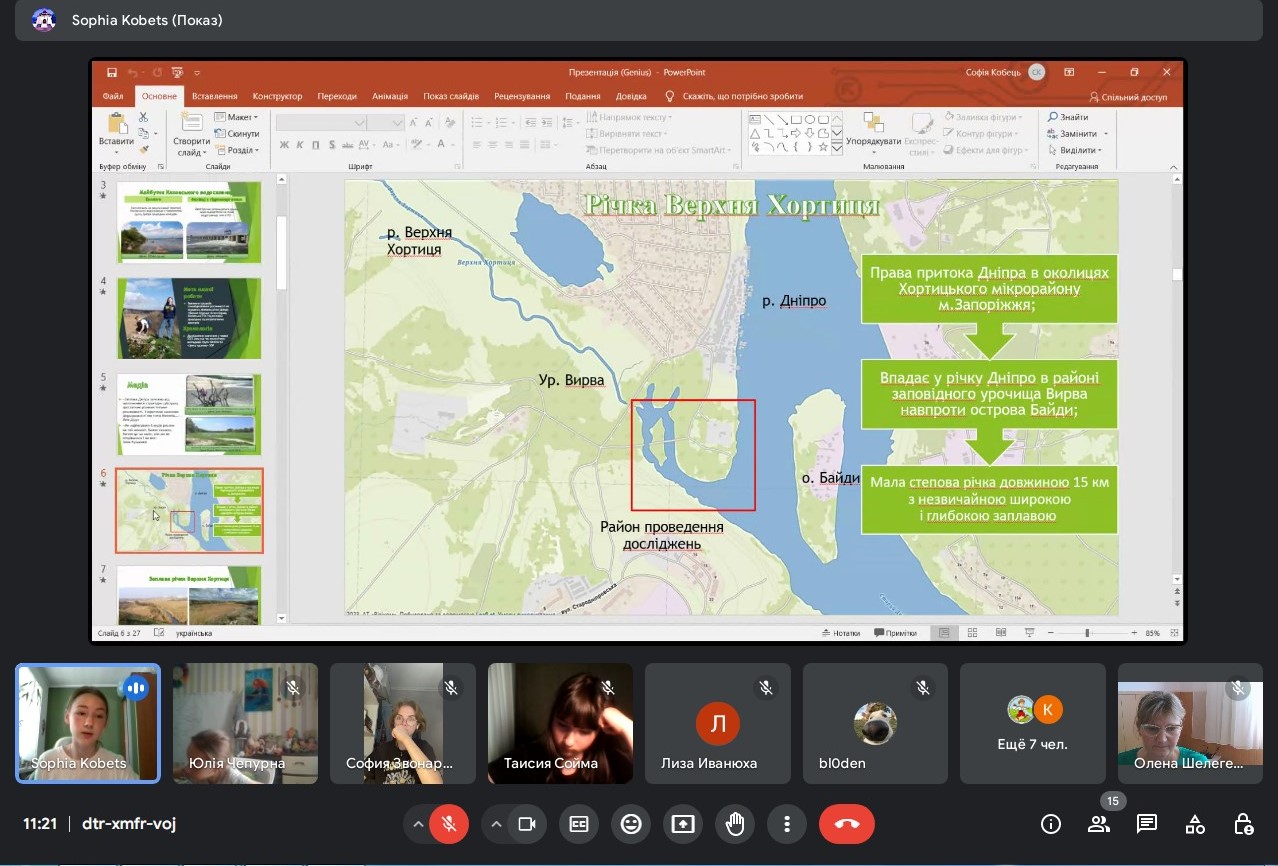
Task: Turn on closed captions
Action: [x=579, y=824]
